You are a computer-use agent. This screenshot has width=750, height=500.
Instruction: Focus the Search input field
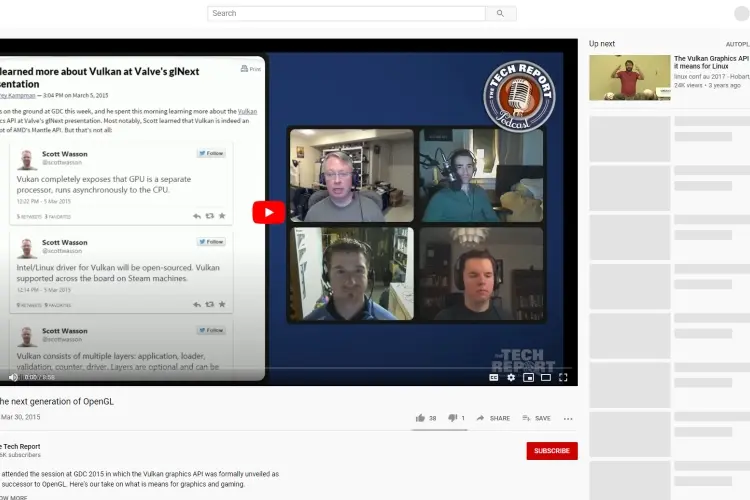pos(346,13)
